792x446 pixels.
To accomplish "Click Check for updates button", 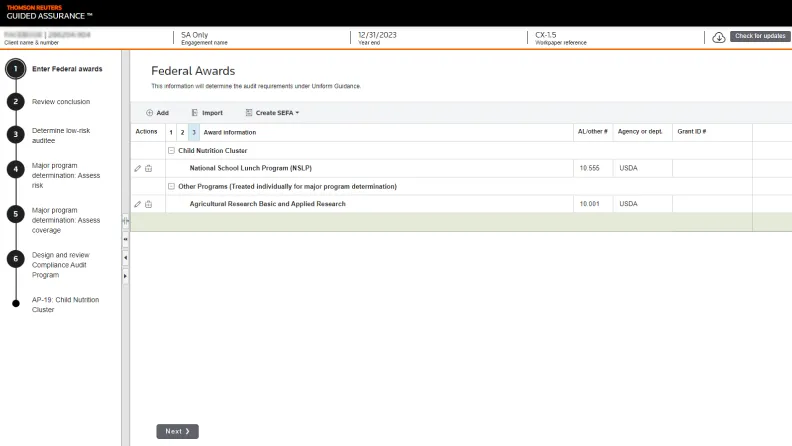I will [760, 37].
